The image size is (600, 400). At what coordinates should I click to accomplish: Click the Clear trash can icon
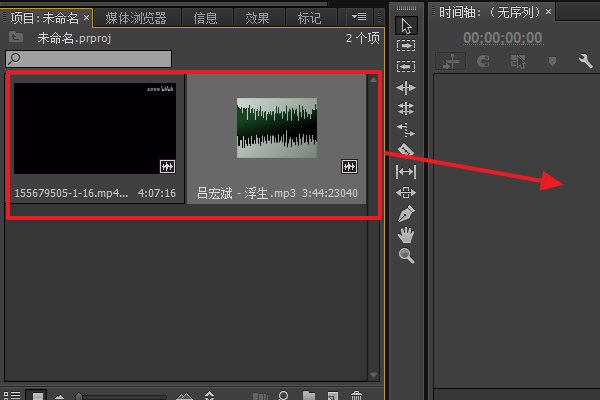pyautogui.click(x=356, y=395)
